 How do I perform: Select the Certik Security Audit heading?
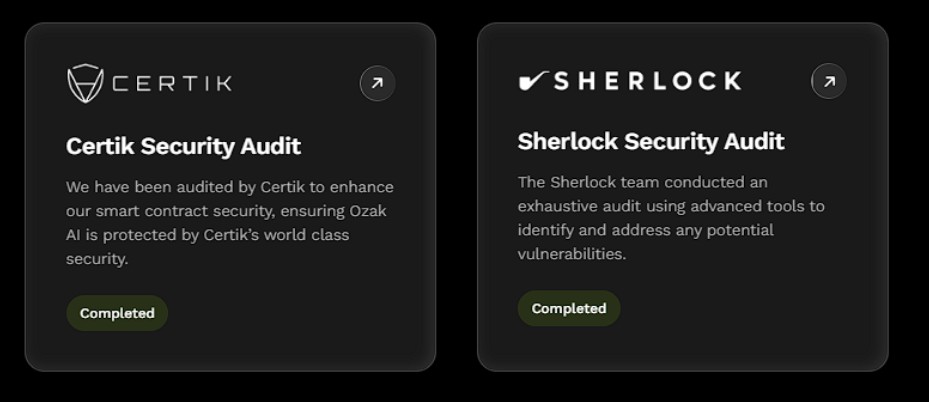[183, 146]
